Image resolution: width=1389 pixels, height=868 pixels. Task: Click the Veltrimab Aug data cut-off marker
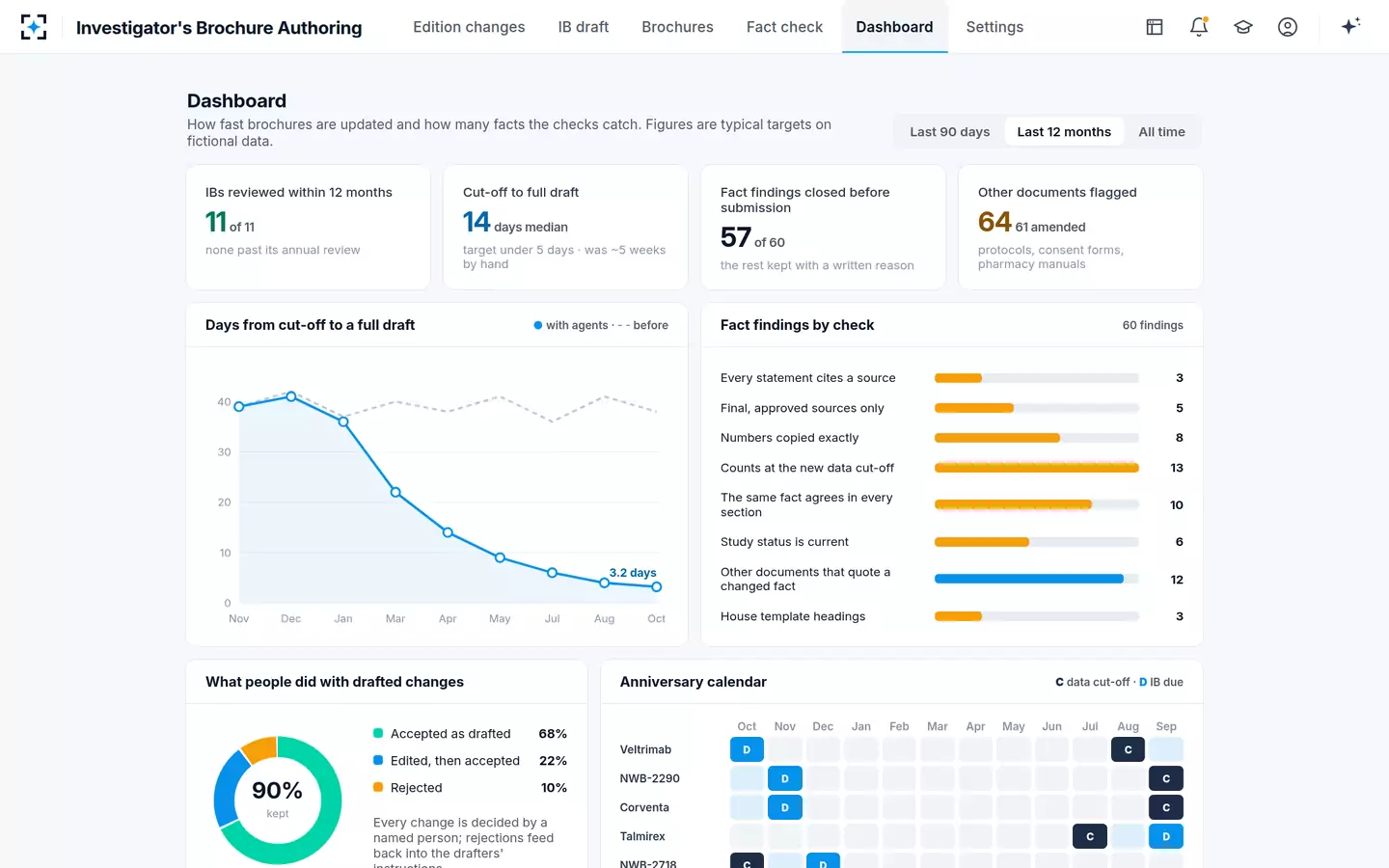click(x=1128, y=749)
